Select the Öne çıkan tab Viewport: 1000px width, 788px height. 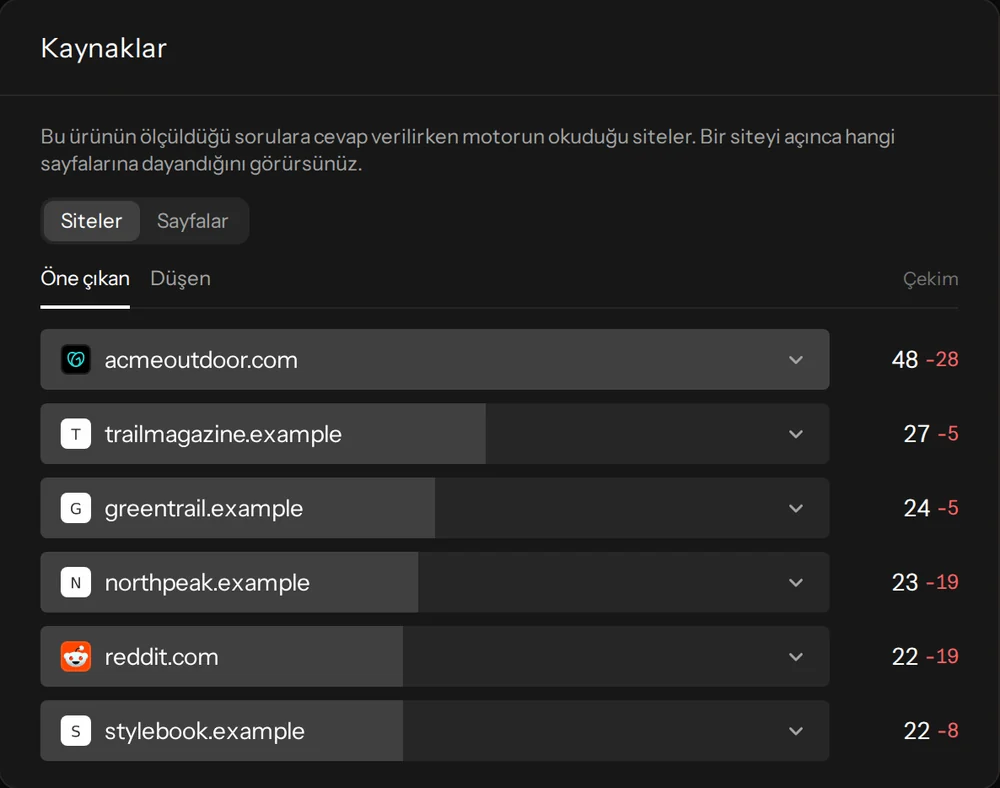coord(85,279)
